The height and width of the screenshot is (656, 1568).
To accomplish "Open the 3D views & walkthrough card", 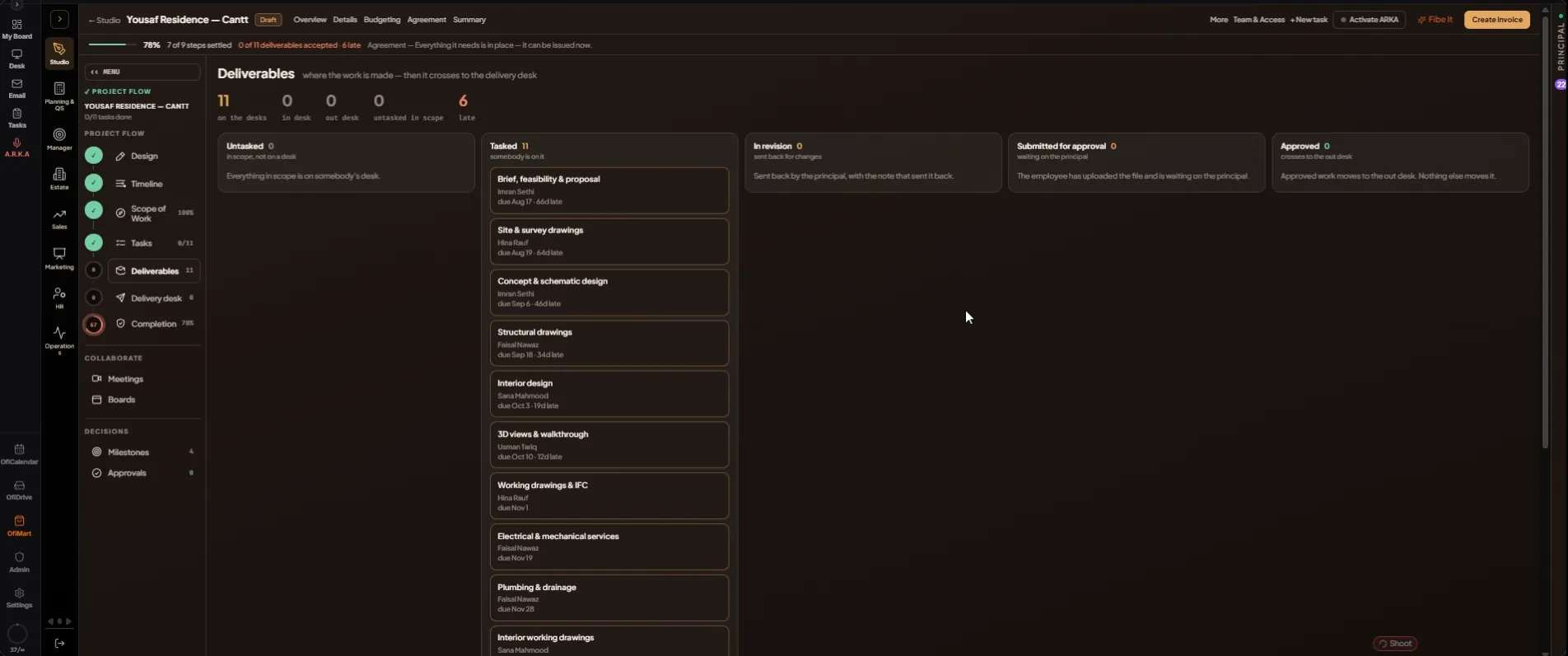I will pos(609,445).
